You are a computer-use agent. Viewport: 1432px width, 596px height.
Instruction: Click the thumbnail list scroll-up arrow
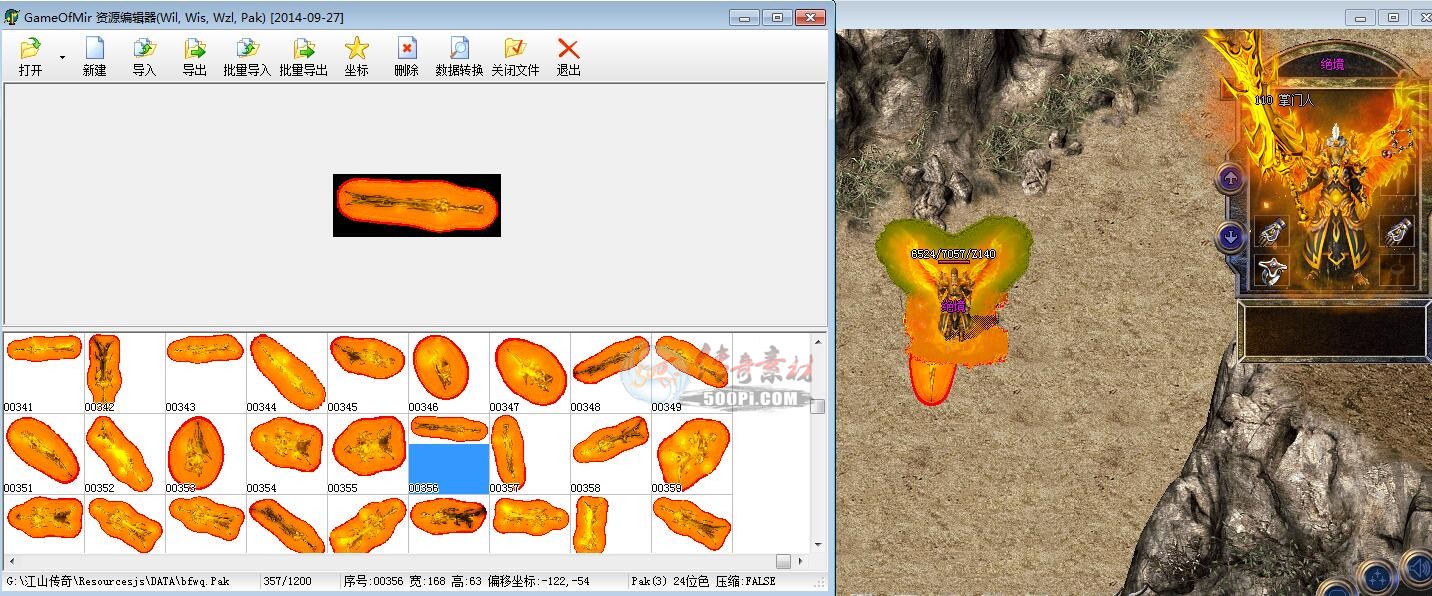coord(817,342)
